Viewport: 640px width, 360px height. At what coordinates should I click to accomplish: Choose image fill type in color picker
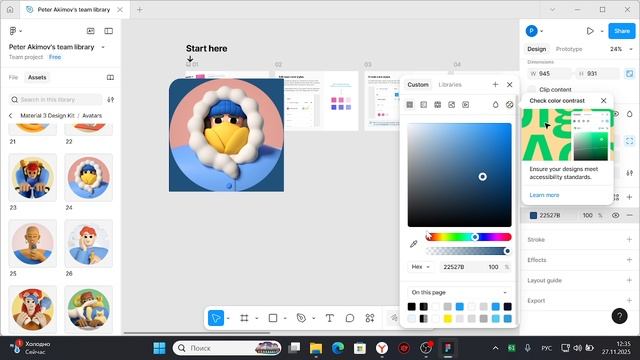tap(451, 105)
